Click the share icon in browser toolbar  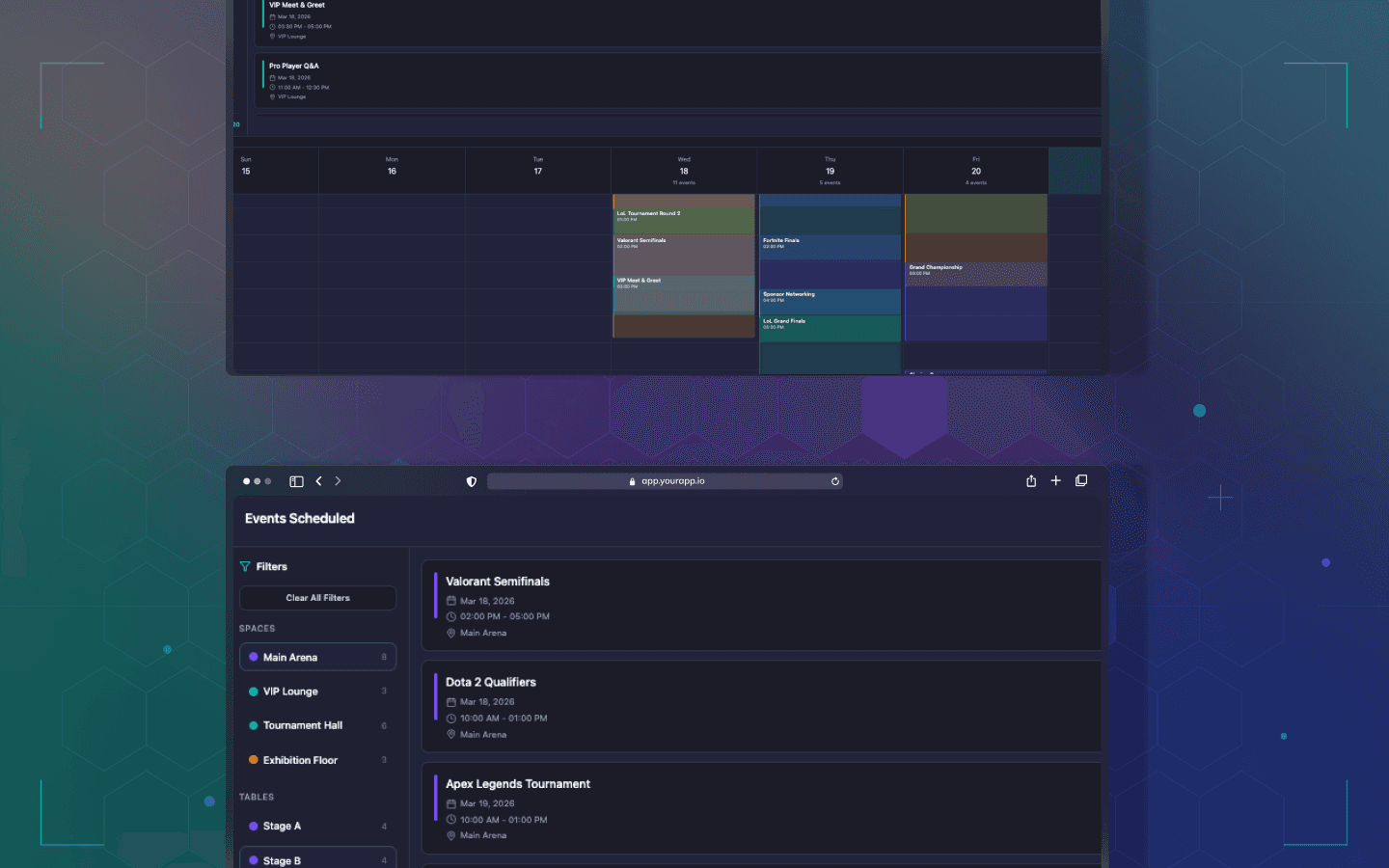[1031, 480]
